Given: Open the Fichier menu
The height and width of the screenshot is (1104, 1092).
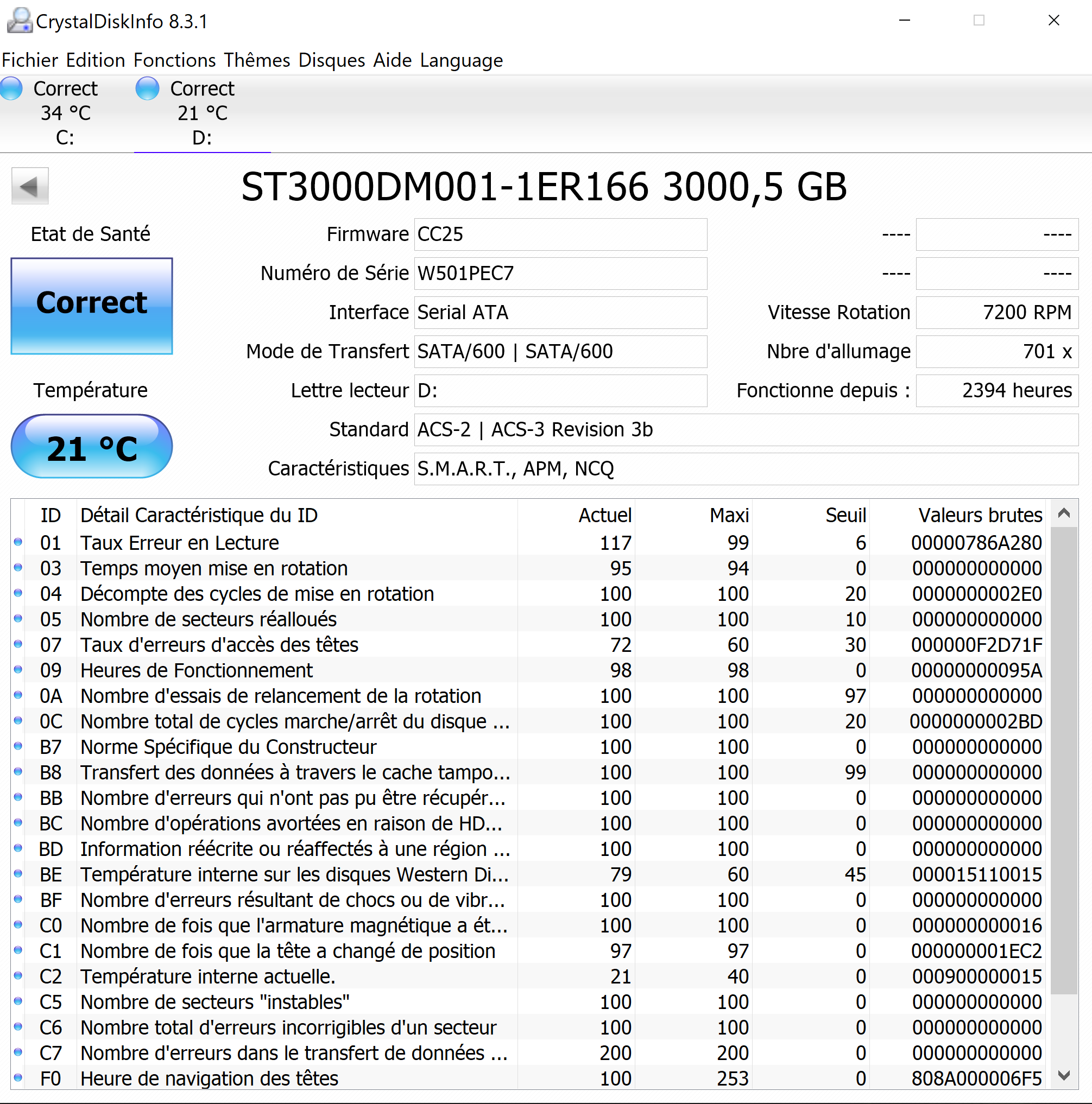Looking at the screenshot, I should pyautogui.click(x=30, y=60).
